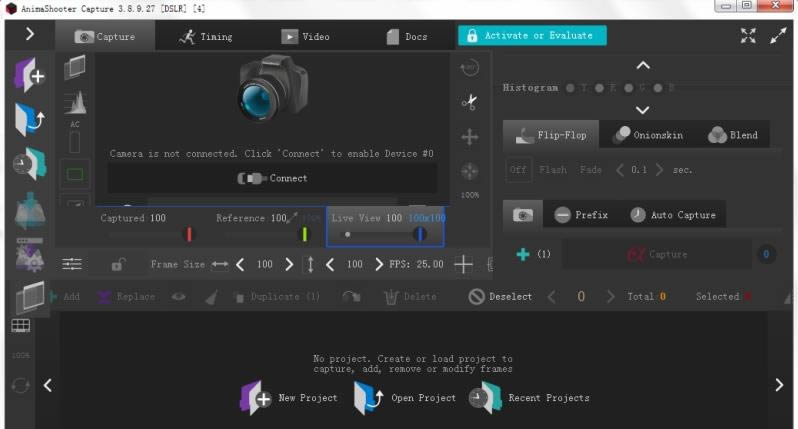Click the redo arrow icon before Delete

click(x=351, y=296)
